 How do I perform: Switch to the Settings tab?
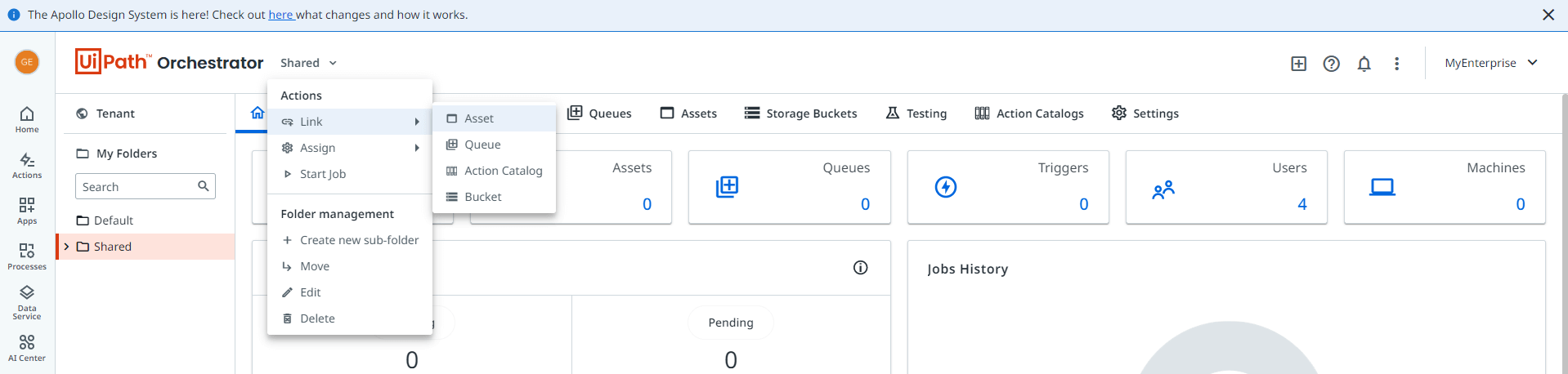pyautogui.click(x=1145, y=114)
